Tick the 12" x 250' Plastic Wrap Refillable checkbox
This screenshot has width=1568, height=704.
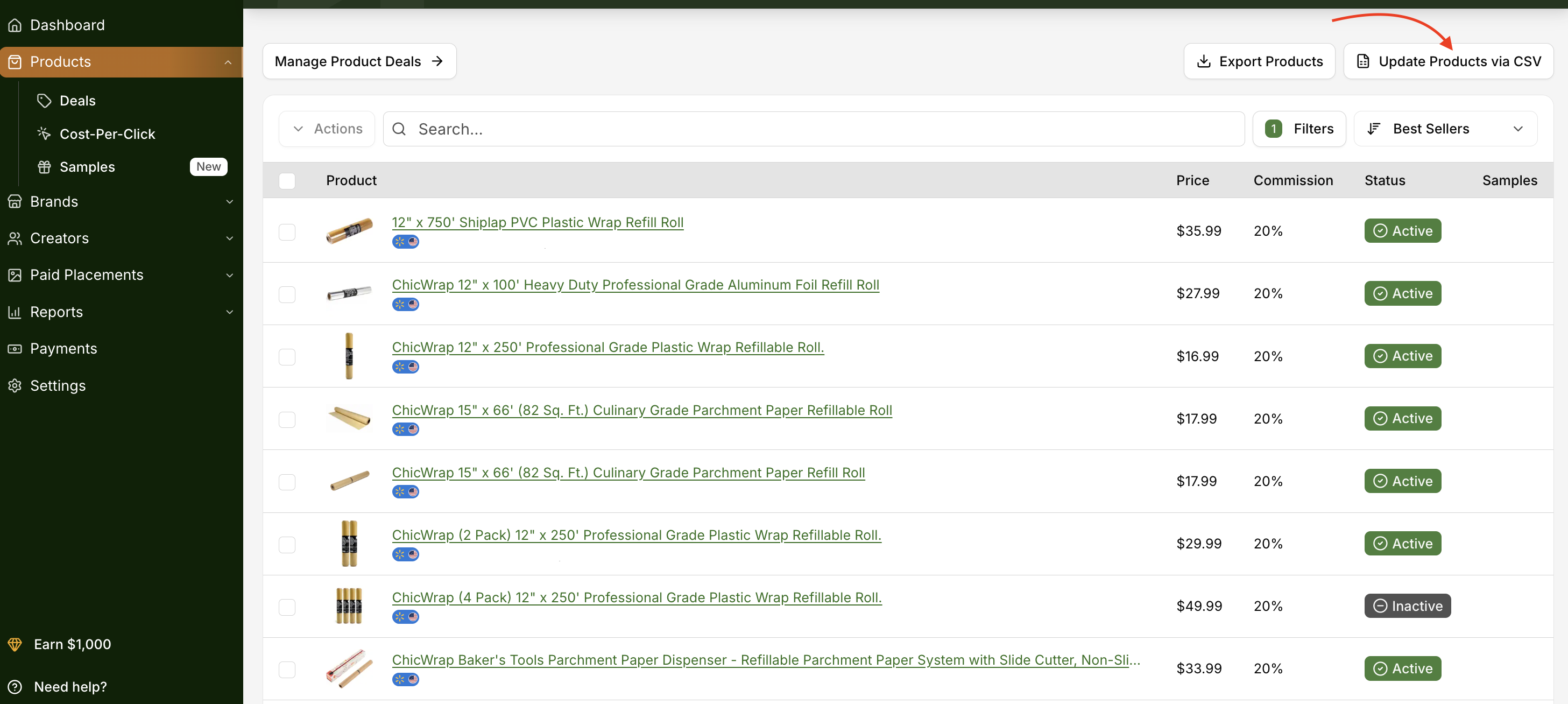point(287,357)
